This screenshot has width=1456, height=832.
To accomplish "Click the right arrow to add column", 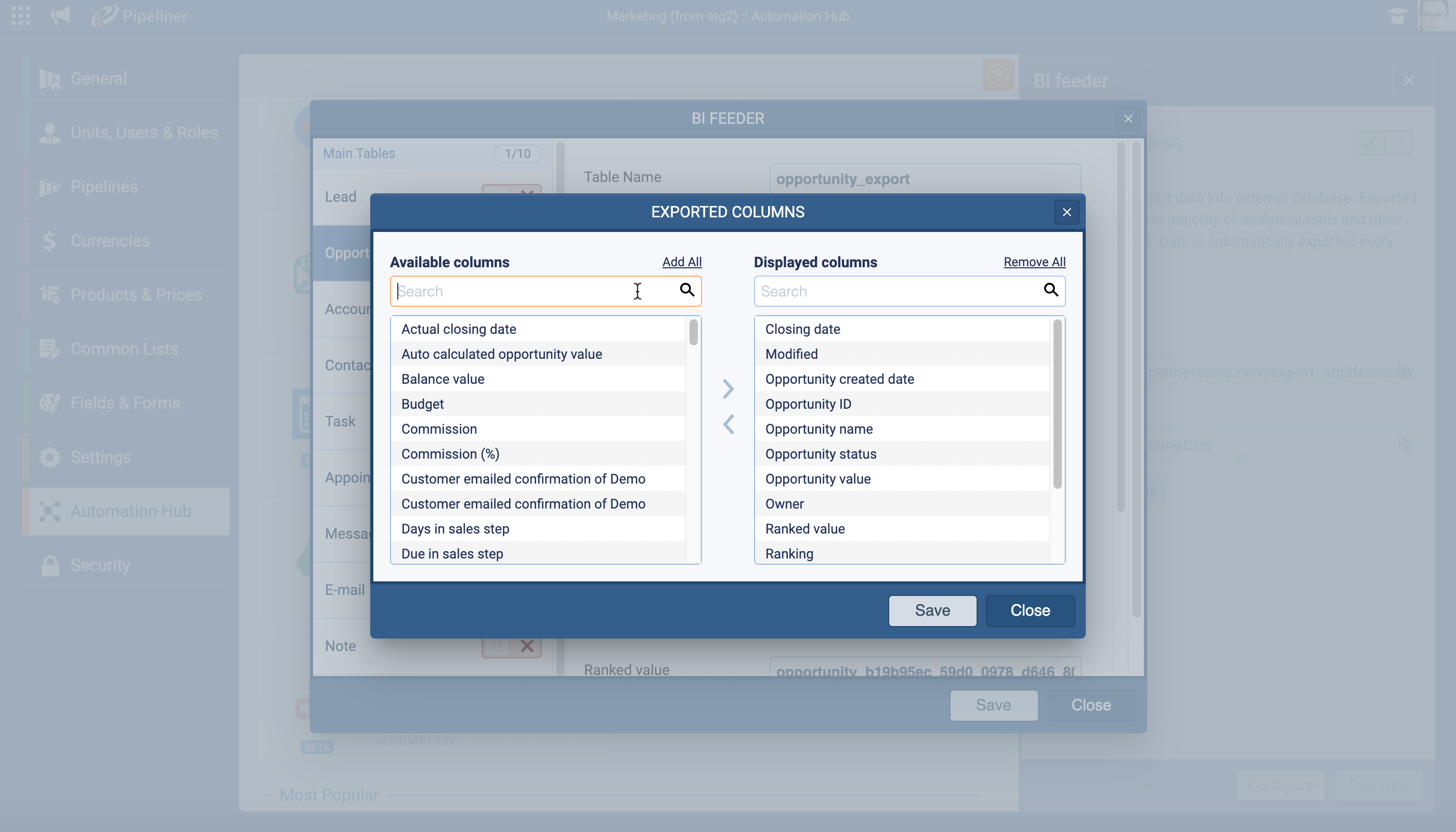I will click(727, 389).
